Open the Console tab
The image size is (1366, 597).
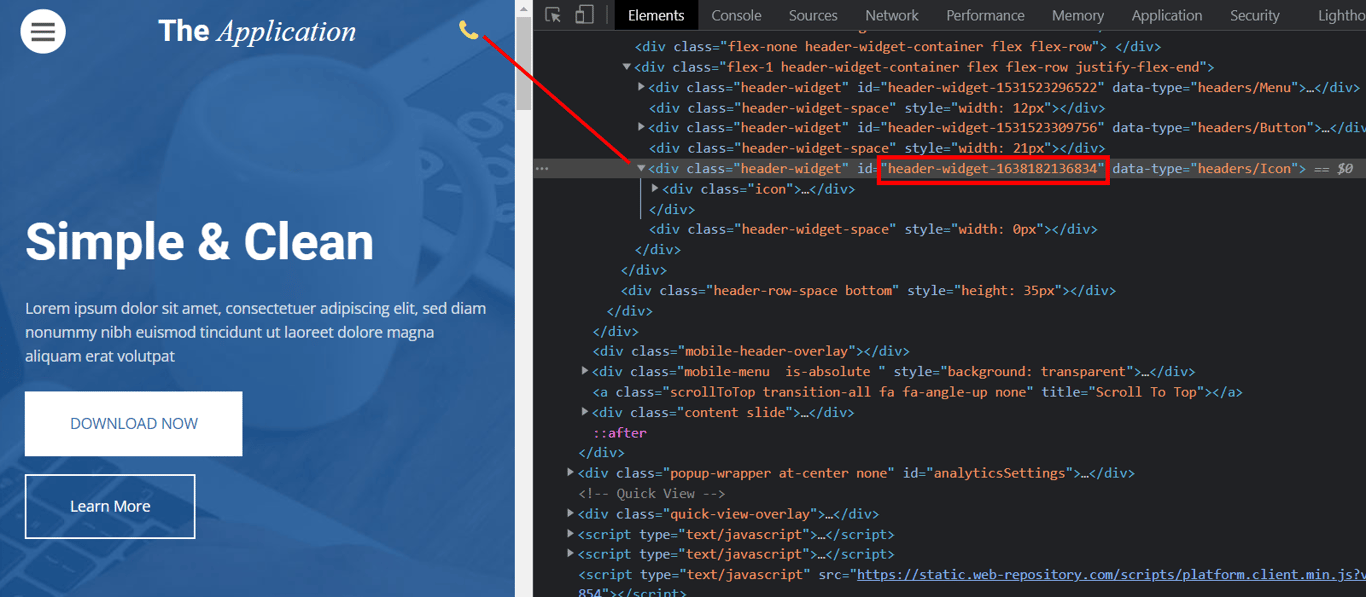[736, 15]
